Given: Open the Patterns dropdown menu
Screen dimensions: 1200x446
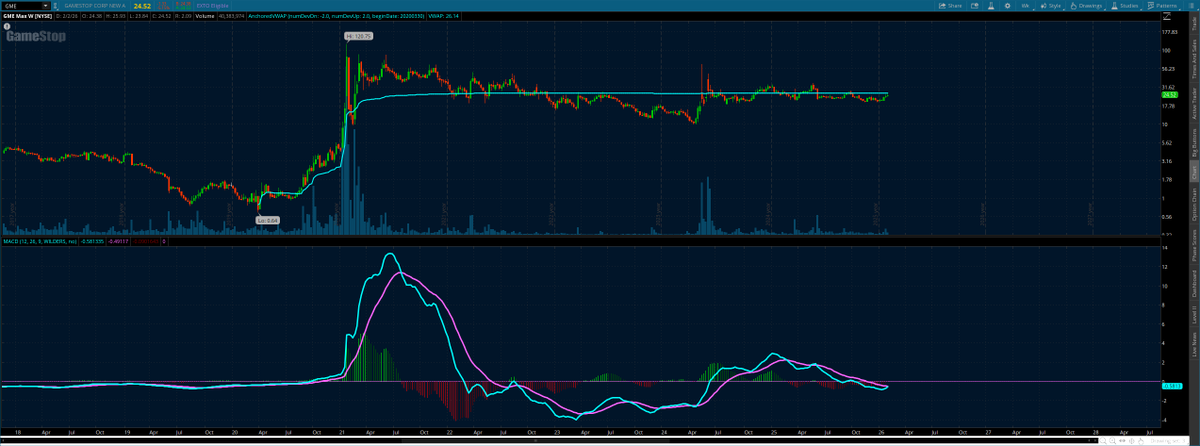Looking at the screenshot, I should (1163, 6).
